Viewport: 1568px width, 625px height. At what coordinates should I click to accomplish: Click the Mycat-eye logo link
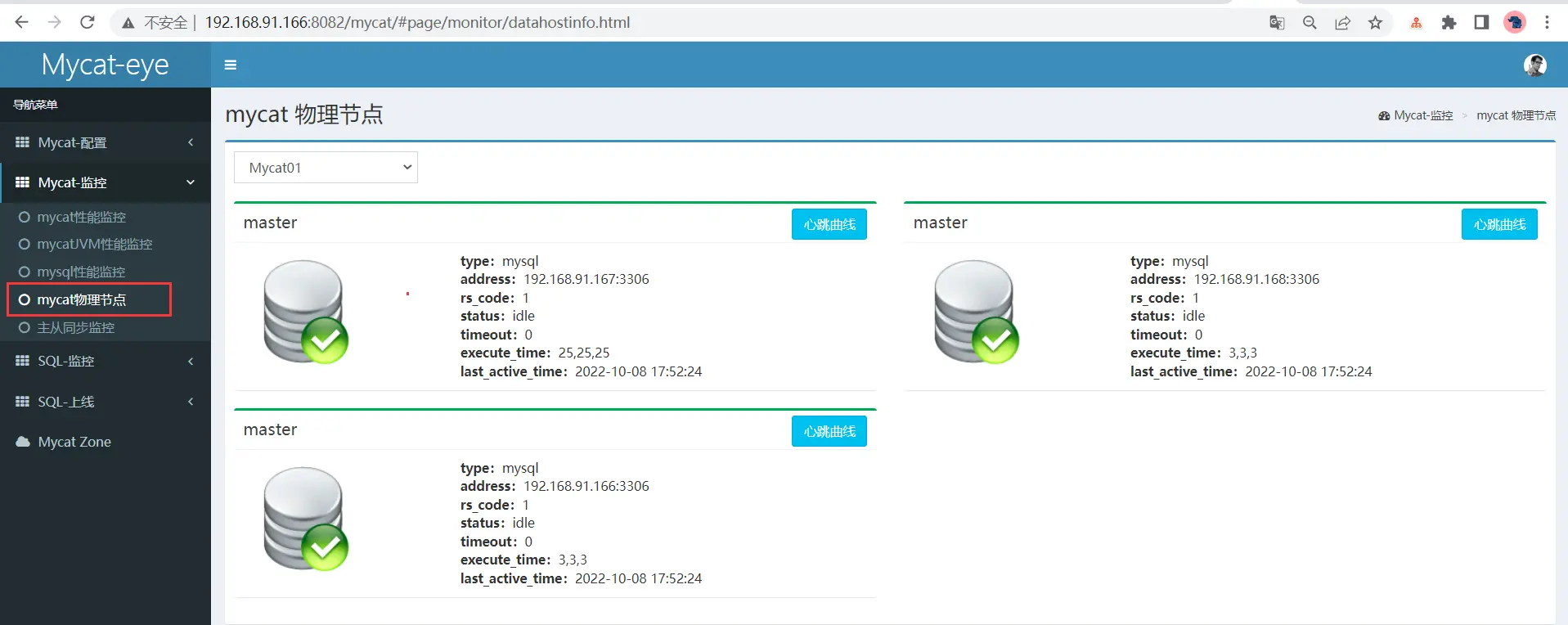pos(105,65)
